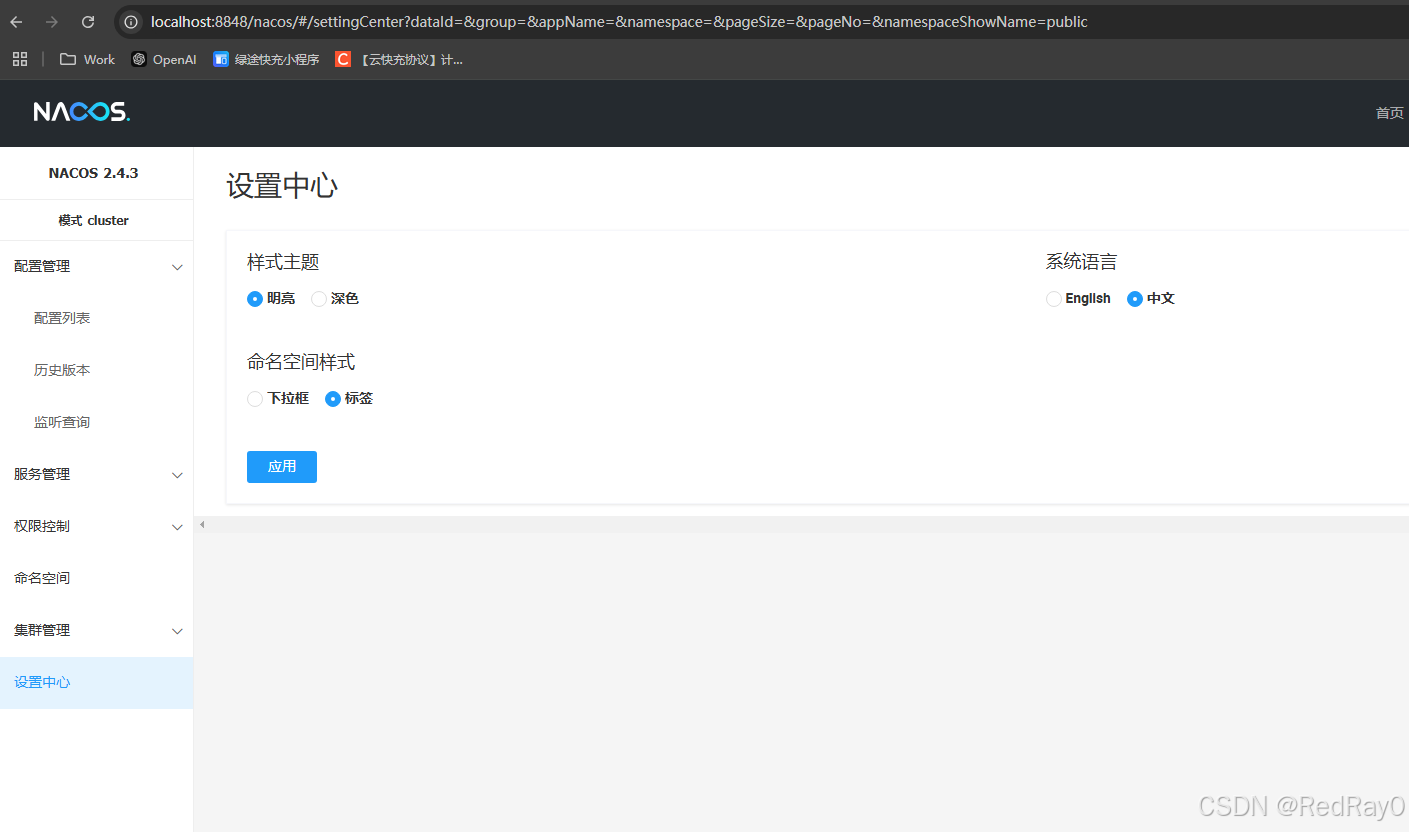1409x832 pixels.
Task: Click the 样式主题 section label
Action: point(283,262)
